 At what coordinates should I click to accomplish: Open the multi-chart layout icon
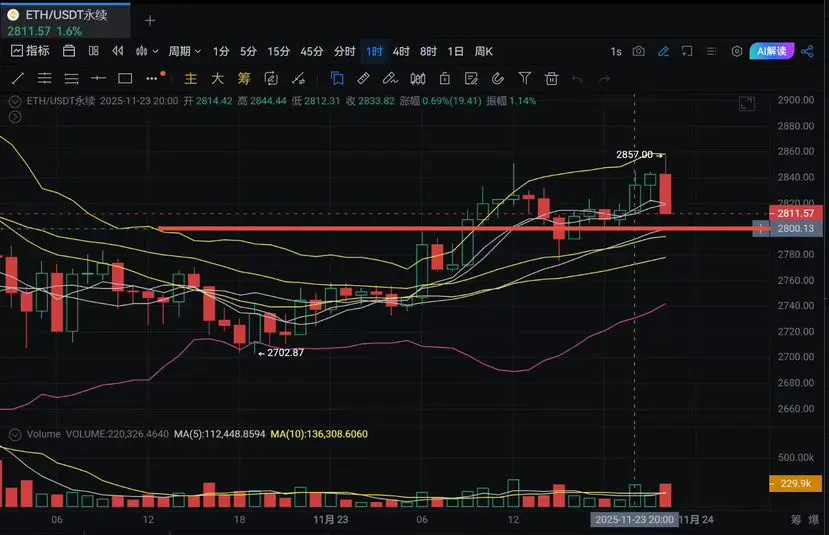(x=94, y=51)
